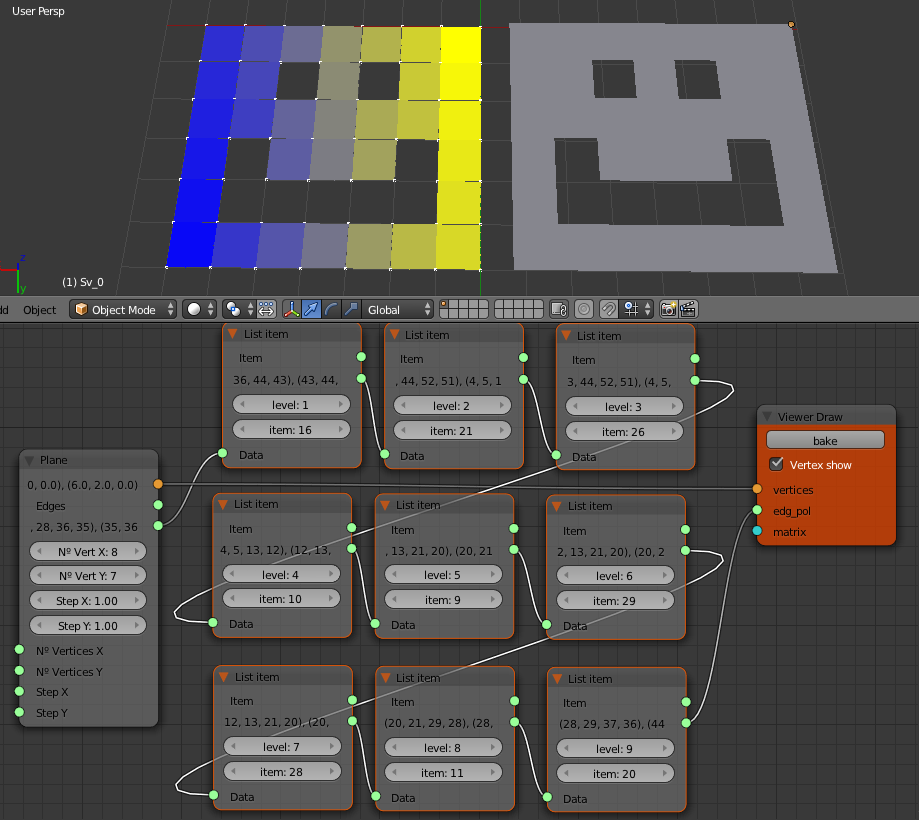
Task: Click the item: 29 field
Action: 615,601
